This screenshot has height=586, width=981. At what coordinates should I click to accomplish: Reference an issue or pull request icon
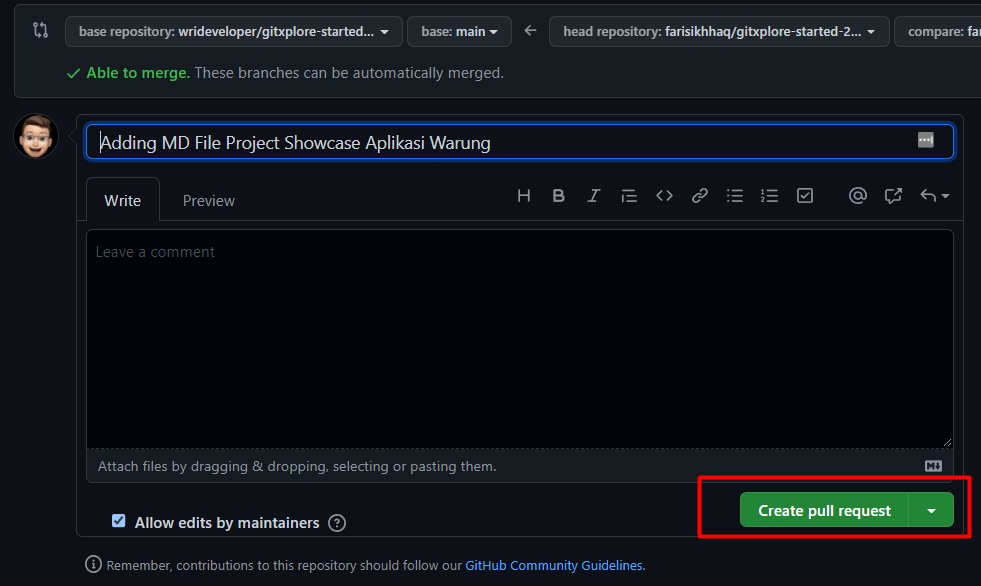click(893, 196)
